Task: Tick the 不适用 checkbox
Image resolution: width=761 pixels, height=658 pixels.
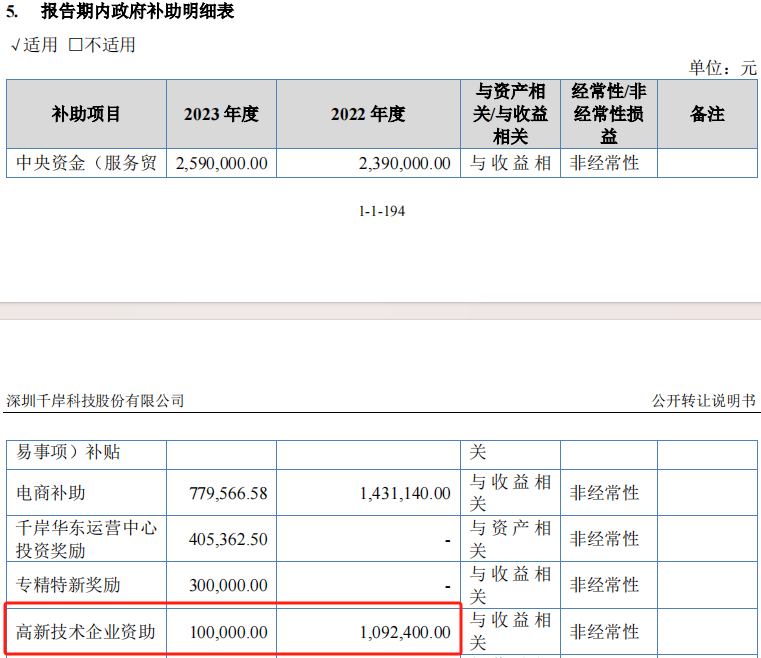Action: (75, 45)
